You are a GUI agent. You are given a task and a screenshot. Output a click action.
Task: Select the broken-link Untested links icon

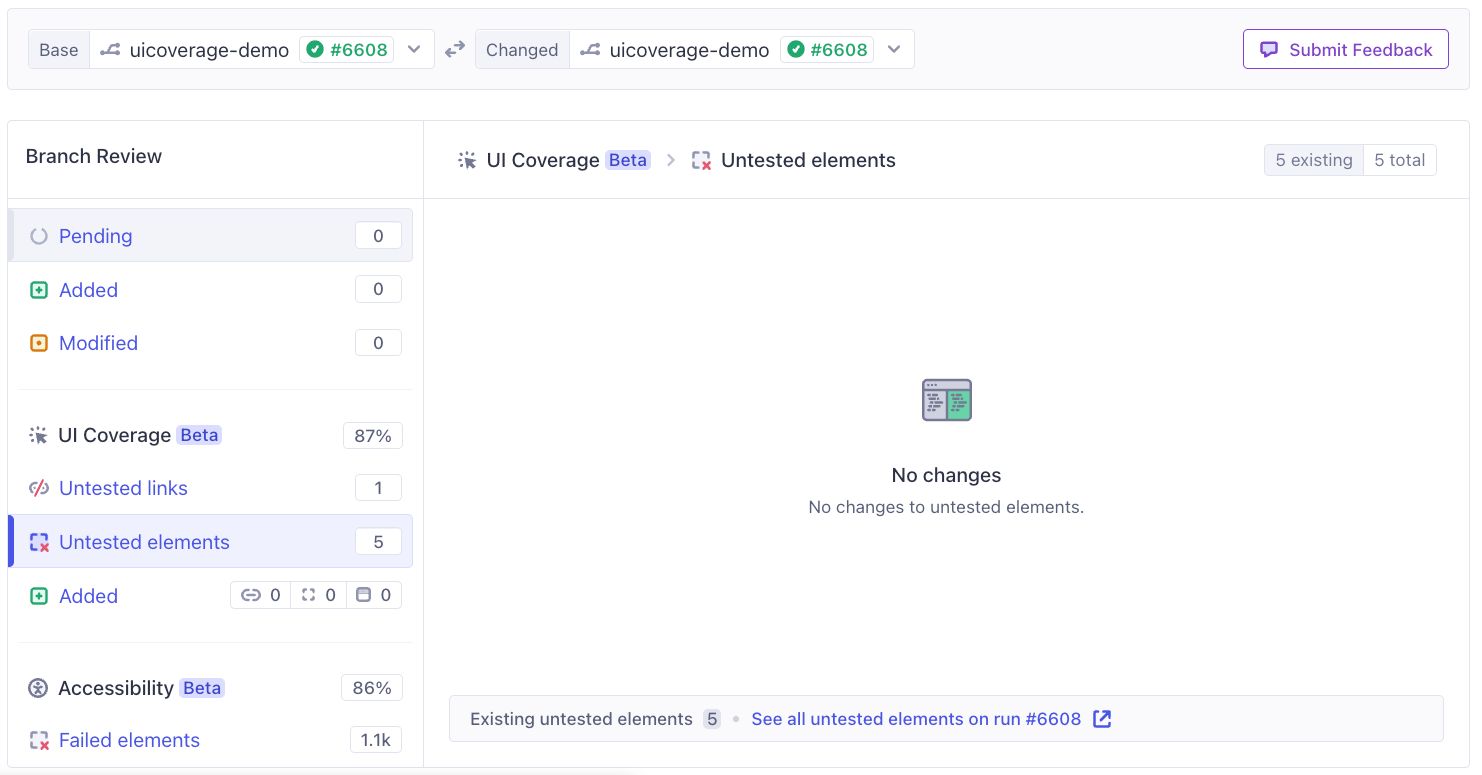[x=38, y=488]
